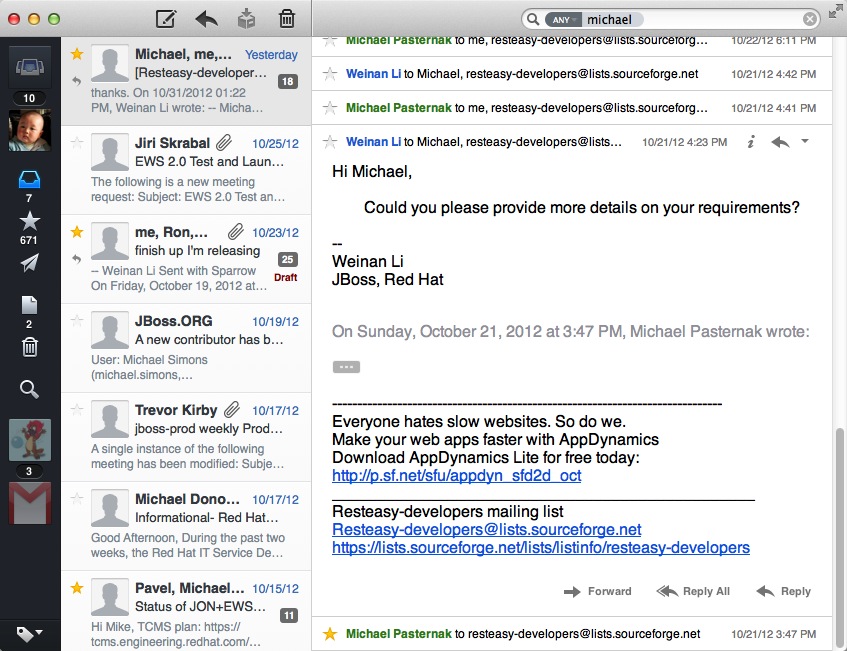Unstar Michael Pasternak 3:47 PM message
The height and width of the screenshot is (651, 847).
coord(330,634)
